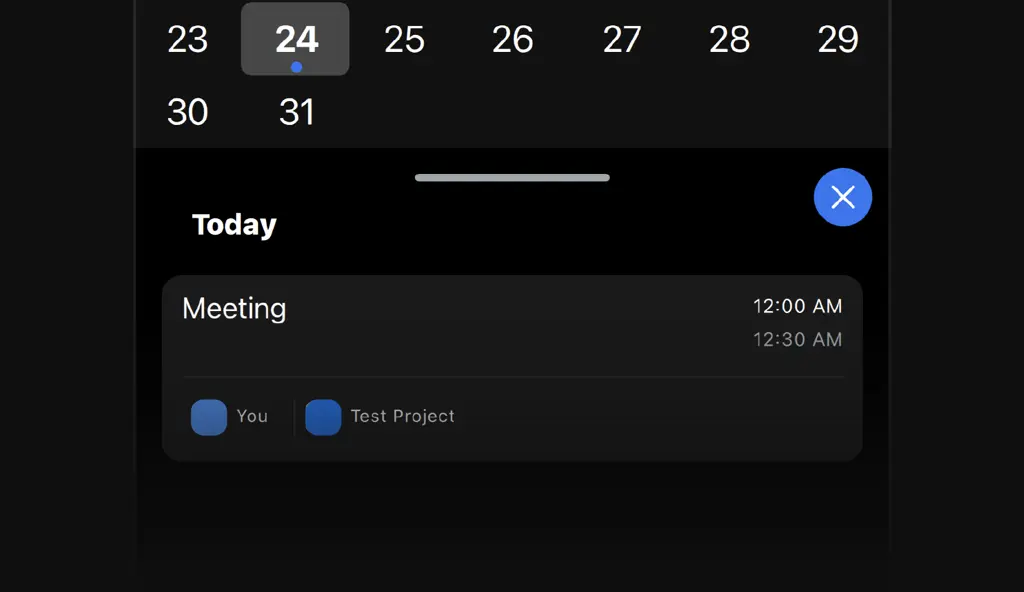This screenshot has width=1024, height=592.
Task: Click the 12:00 AM start time
Action: [x=797, y=306]
